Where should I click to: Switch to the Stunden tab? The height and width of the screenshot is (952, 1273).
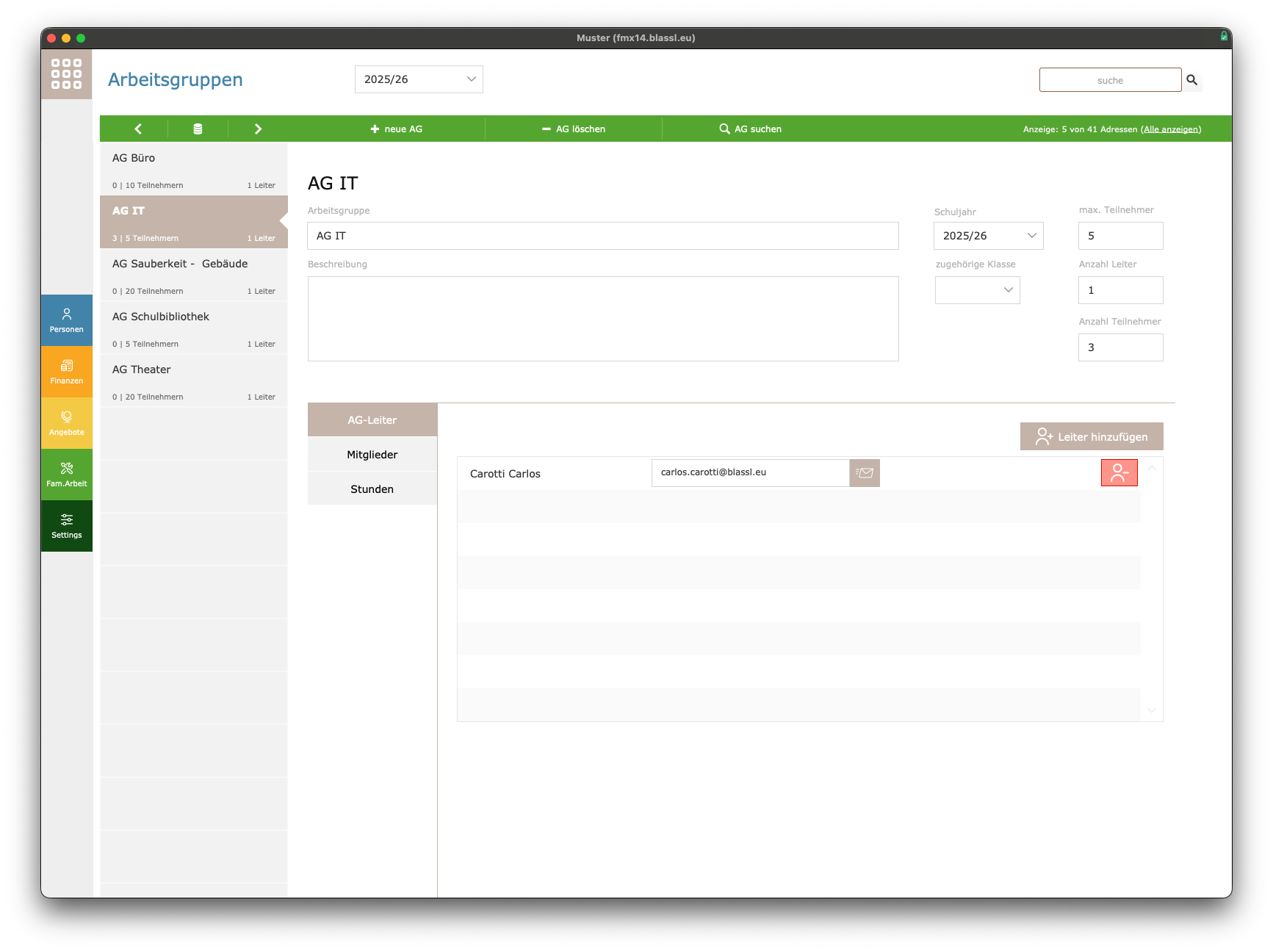coord(372,489)
